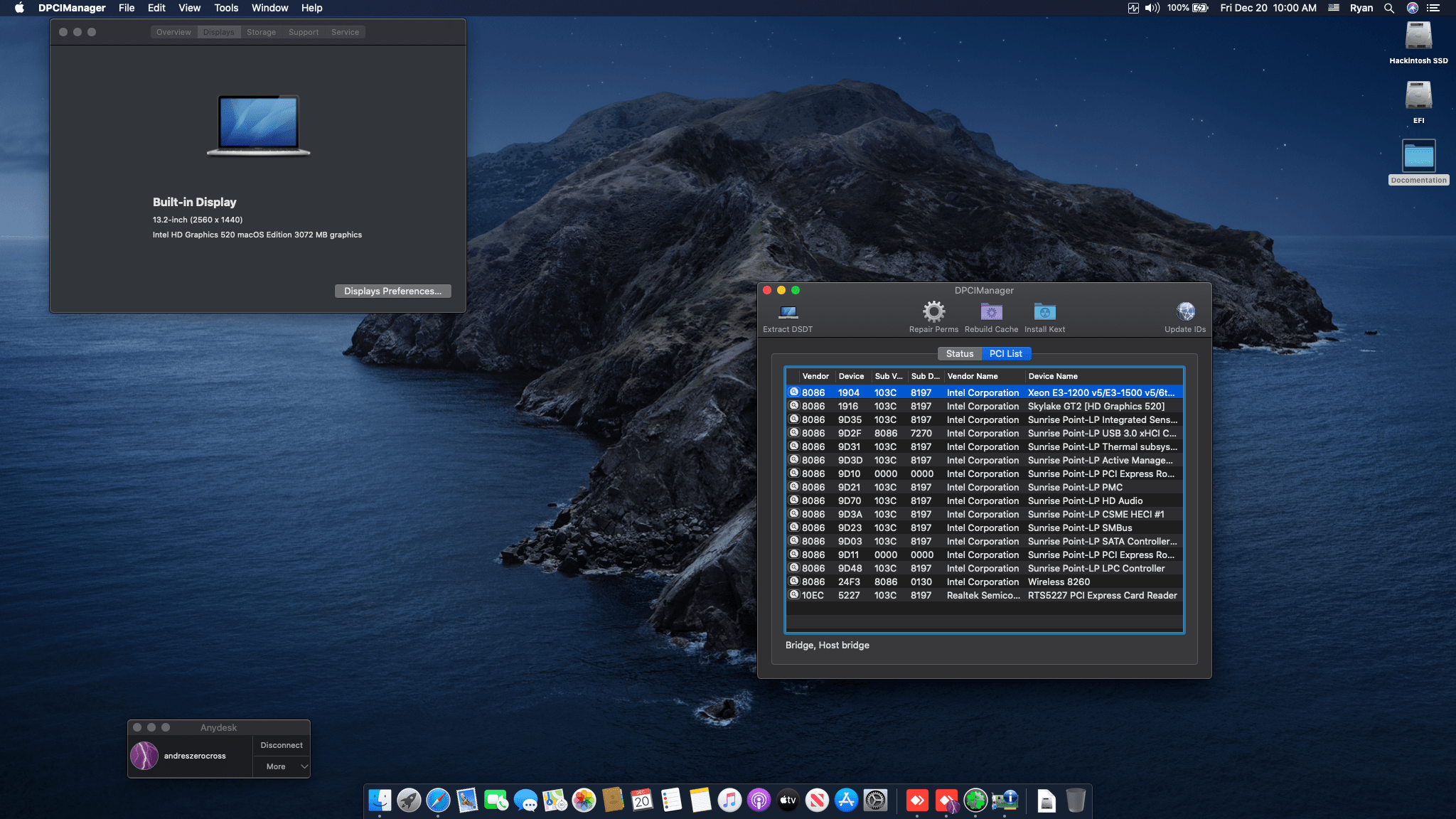Open Launchpad from the Dock

[x=409, y=801]
